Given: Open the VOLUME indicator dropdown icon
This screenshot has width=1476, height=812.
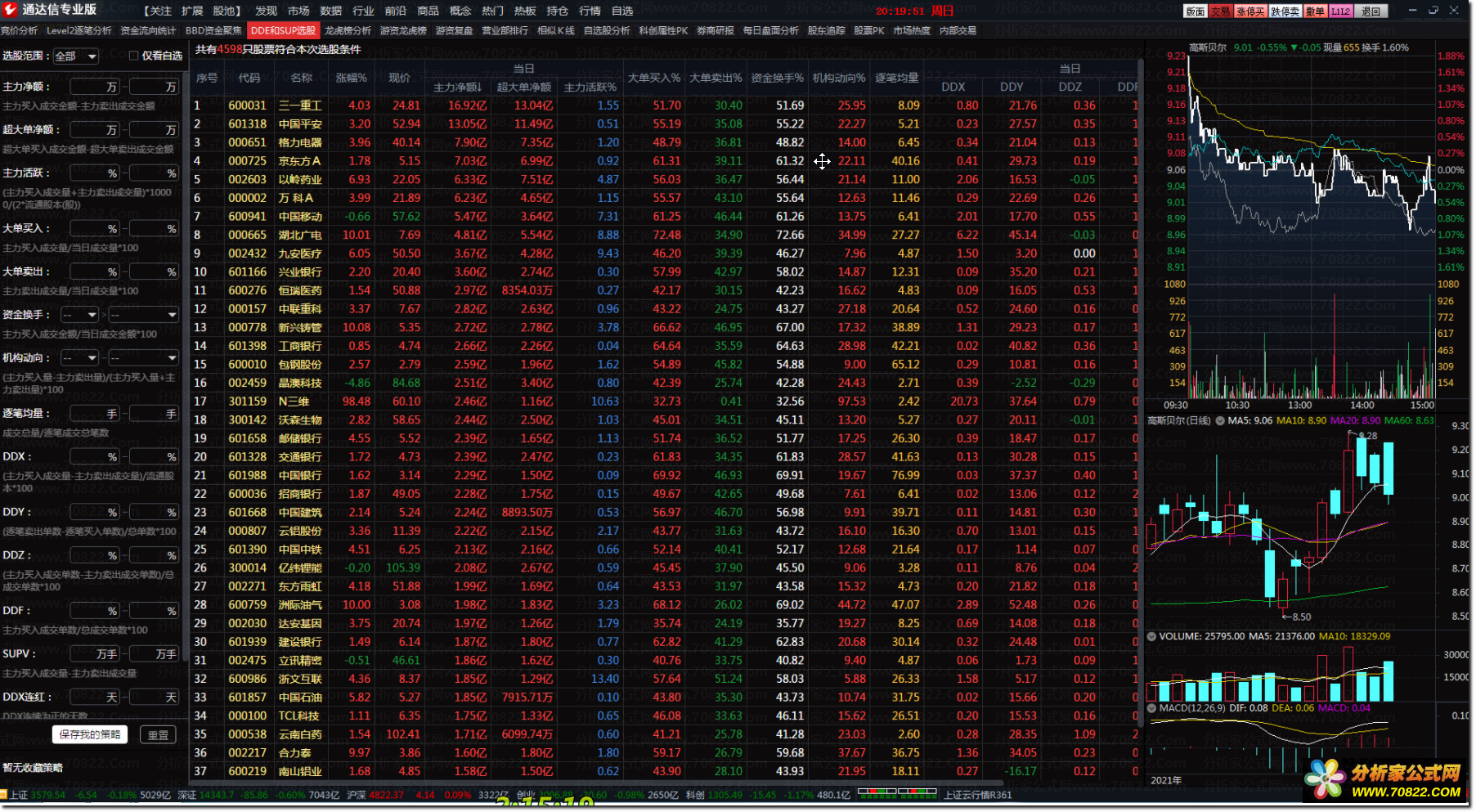Looking at the screenshot, I should tap(1152, 636).
